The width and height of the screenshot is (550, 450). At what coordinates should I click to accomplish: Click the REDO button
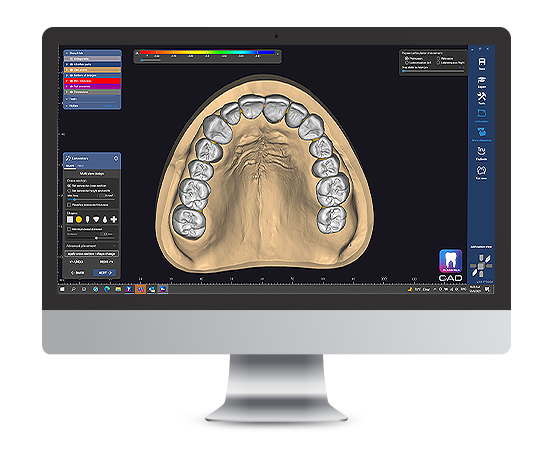(106, 262)
